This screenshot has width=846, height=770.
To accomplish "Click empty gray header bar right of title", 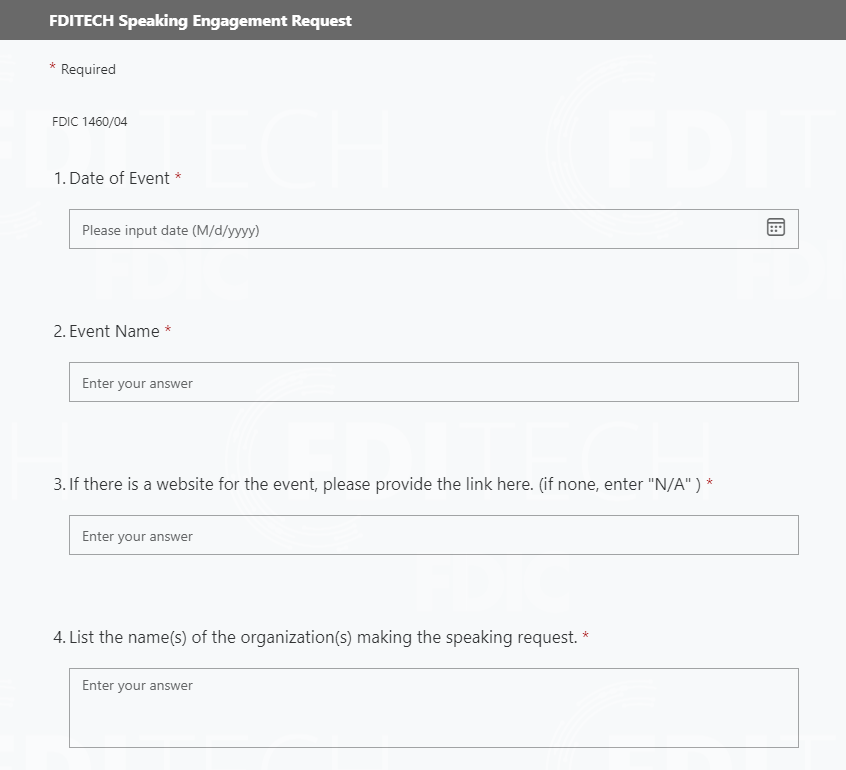I will (x=600, y=20).
